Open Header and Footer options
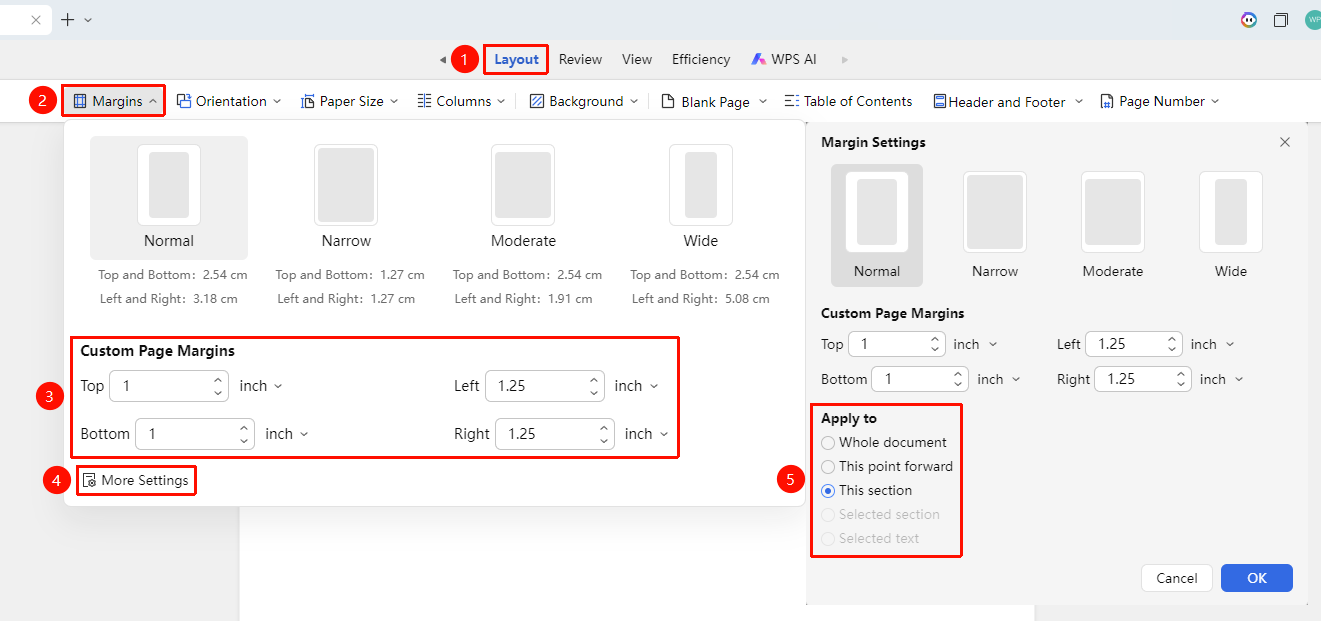Viewport: 1321px width, 621px height. point(1008,101)
